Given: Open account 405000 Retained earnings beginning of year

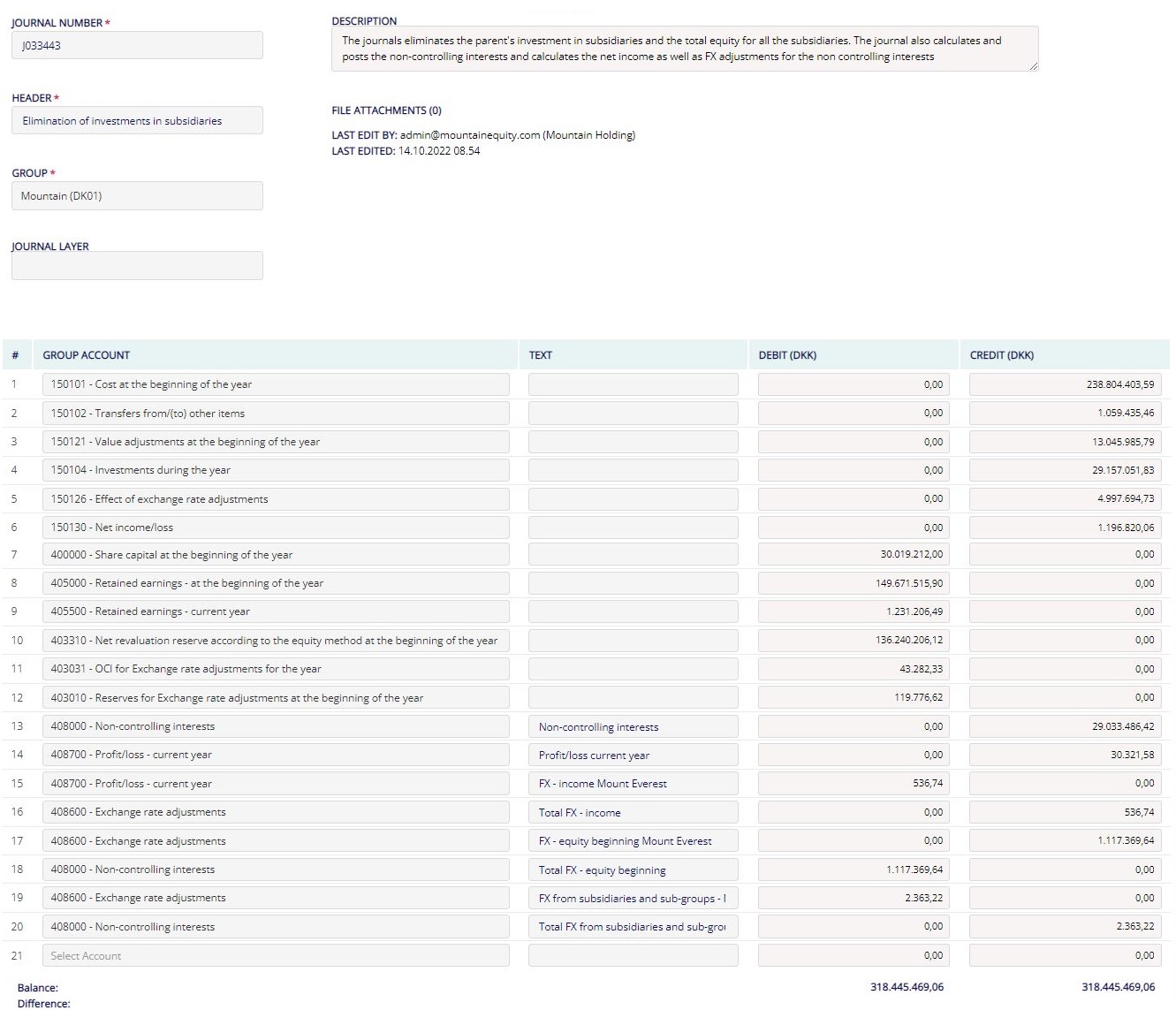Looking at the screenshot, I should point(276,583).
